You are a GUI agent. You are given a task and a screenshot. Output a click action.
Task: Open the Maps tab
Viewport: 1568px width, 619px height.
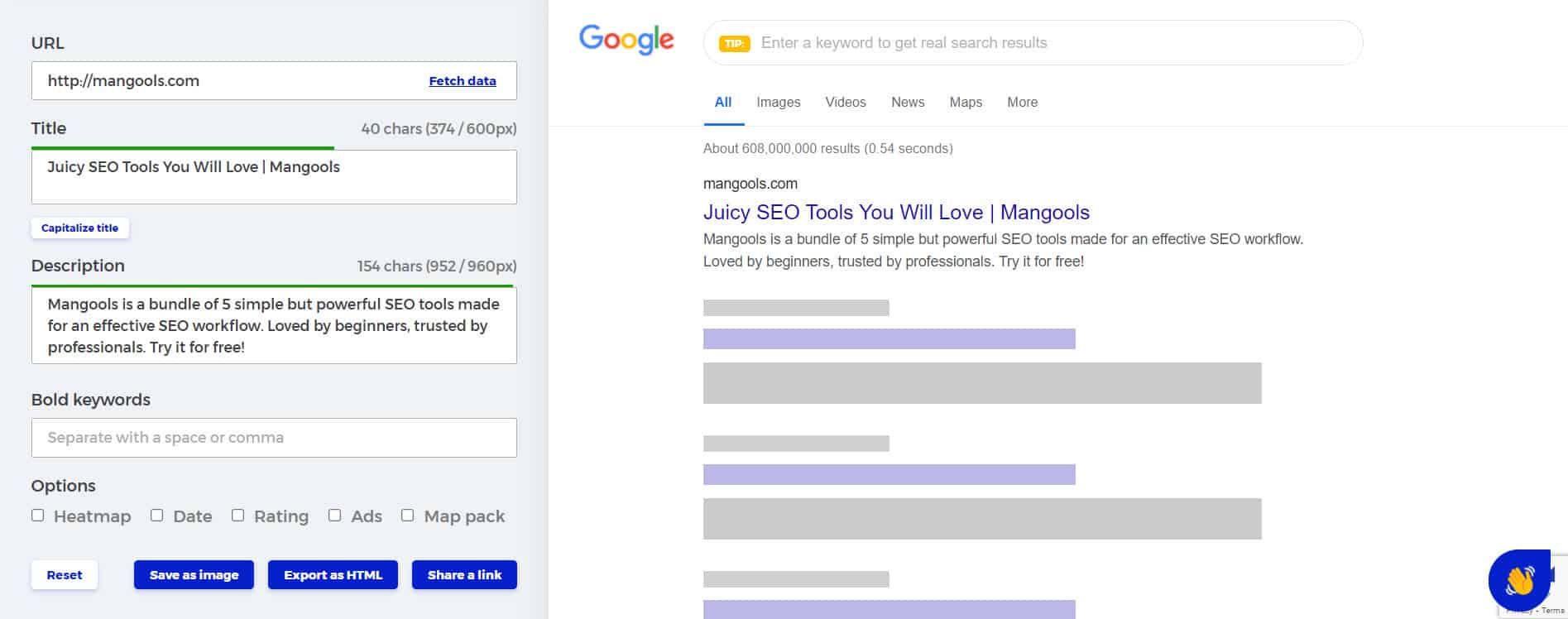coord(966,103)
